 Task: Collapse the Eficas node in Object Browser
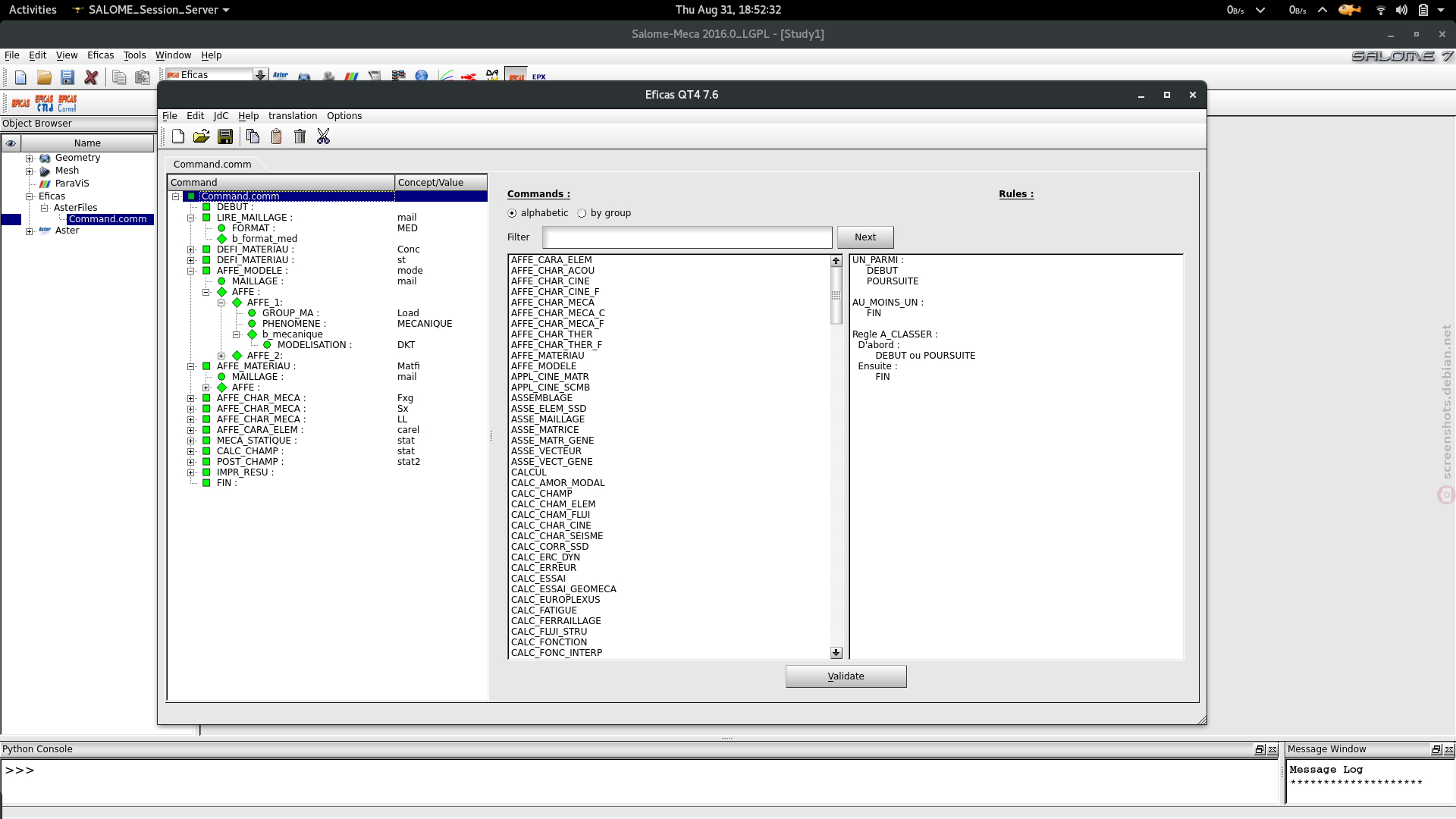coord(30,196)
